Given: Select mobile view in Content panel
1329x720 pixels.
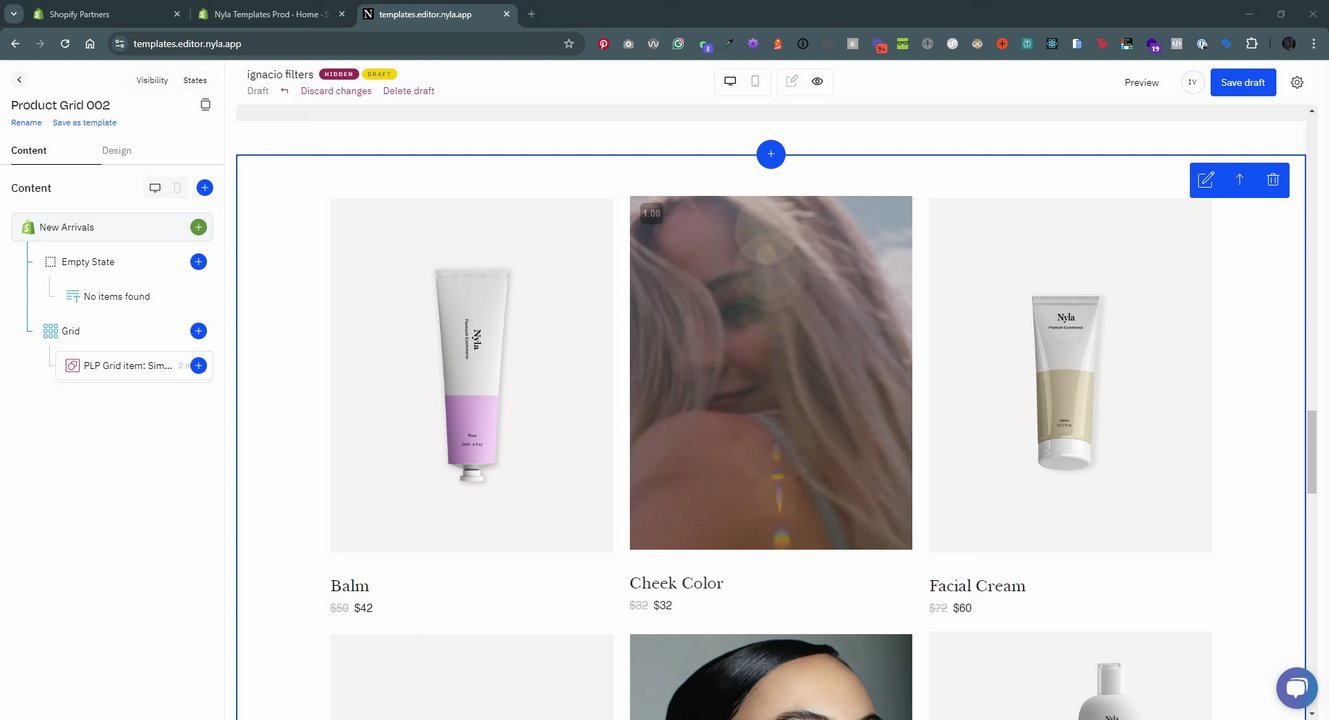Looking at the screenshot, I should [x=177, y=188].
